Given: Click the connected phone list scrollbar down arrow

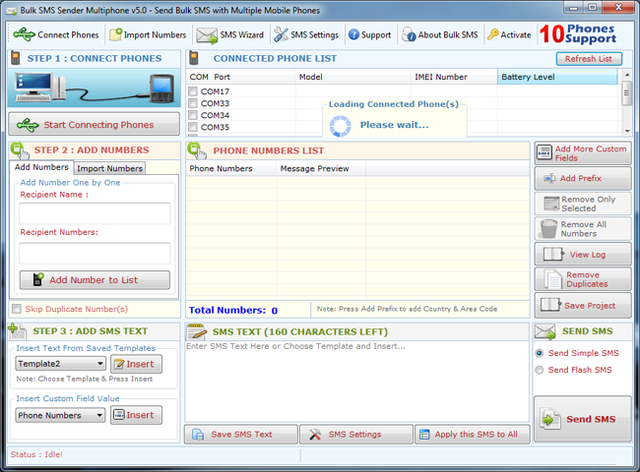Looking at the screenshot, I should tap(627, 131).
